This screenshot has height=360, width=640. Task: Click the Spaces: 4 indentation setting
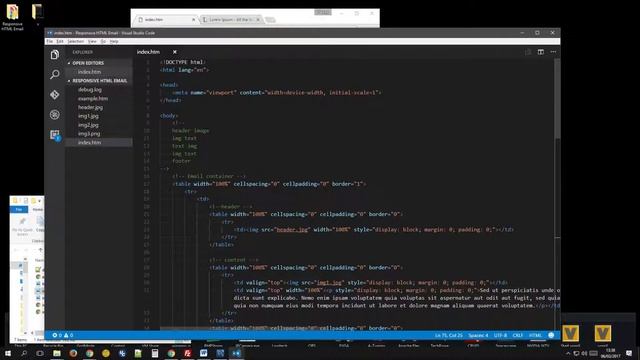[x=478, y=335]
